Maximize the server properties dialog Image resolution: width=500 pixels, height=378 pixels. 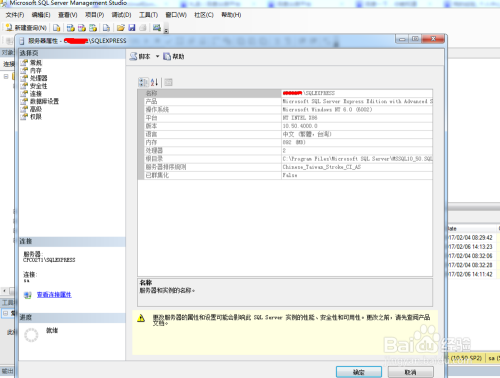[415, 39]
